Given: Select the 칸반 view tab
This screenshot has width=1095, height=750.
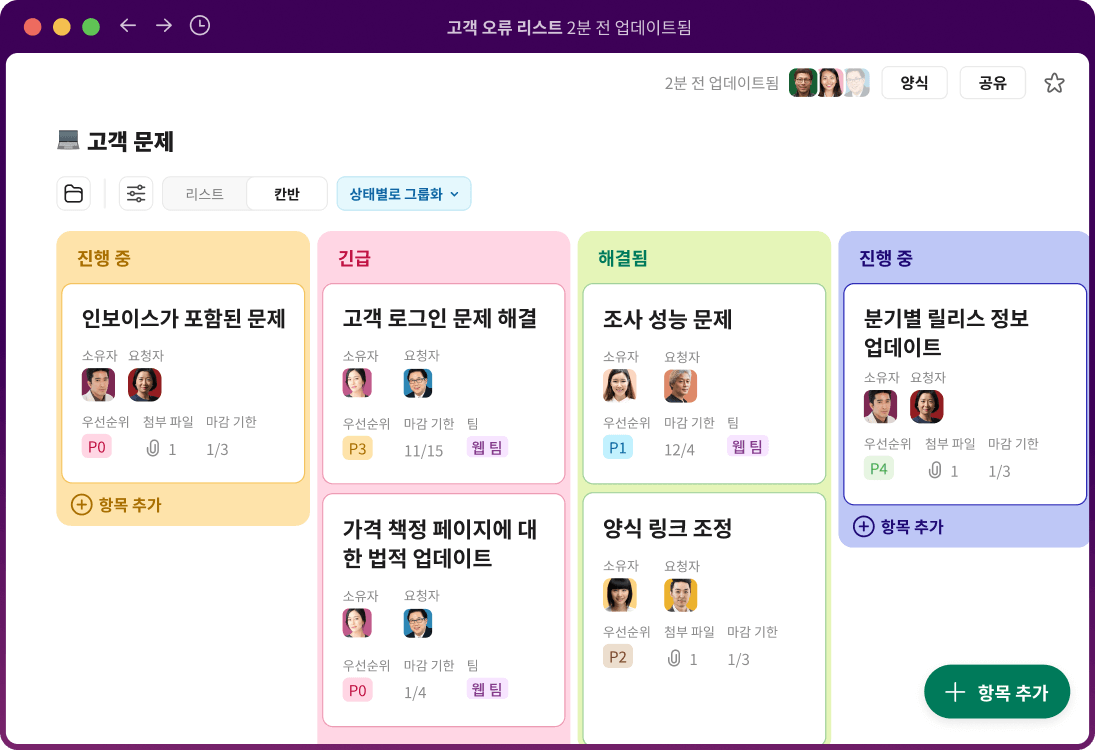Looking at the screenshot, I should 286,193.
